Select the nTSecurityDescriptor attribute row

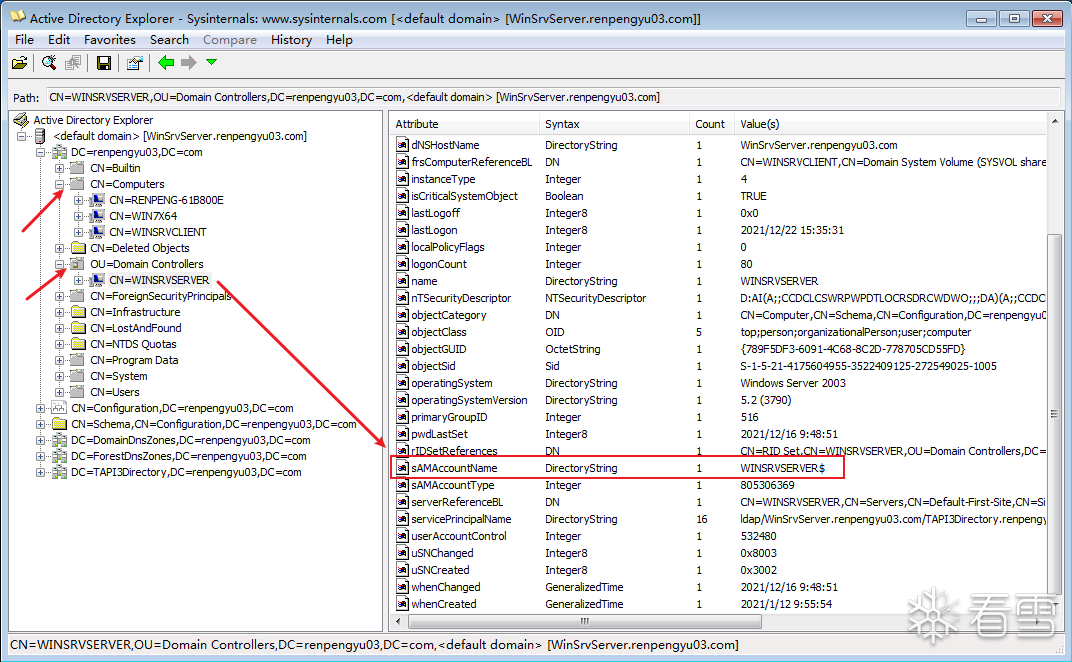tap(721, 298)
